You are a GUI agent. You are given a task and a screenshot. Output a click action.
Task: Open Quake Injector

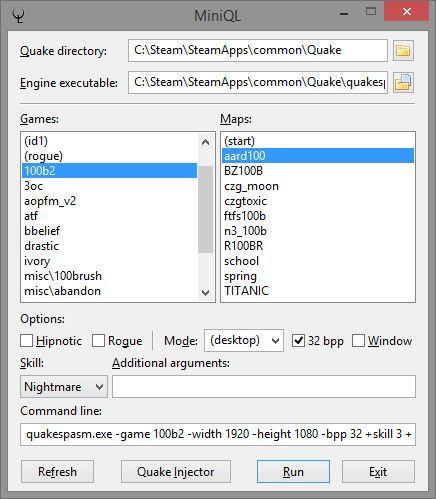pyautogui.click(x=176, y=472)
